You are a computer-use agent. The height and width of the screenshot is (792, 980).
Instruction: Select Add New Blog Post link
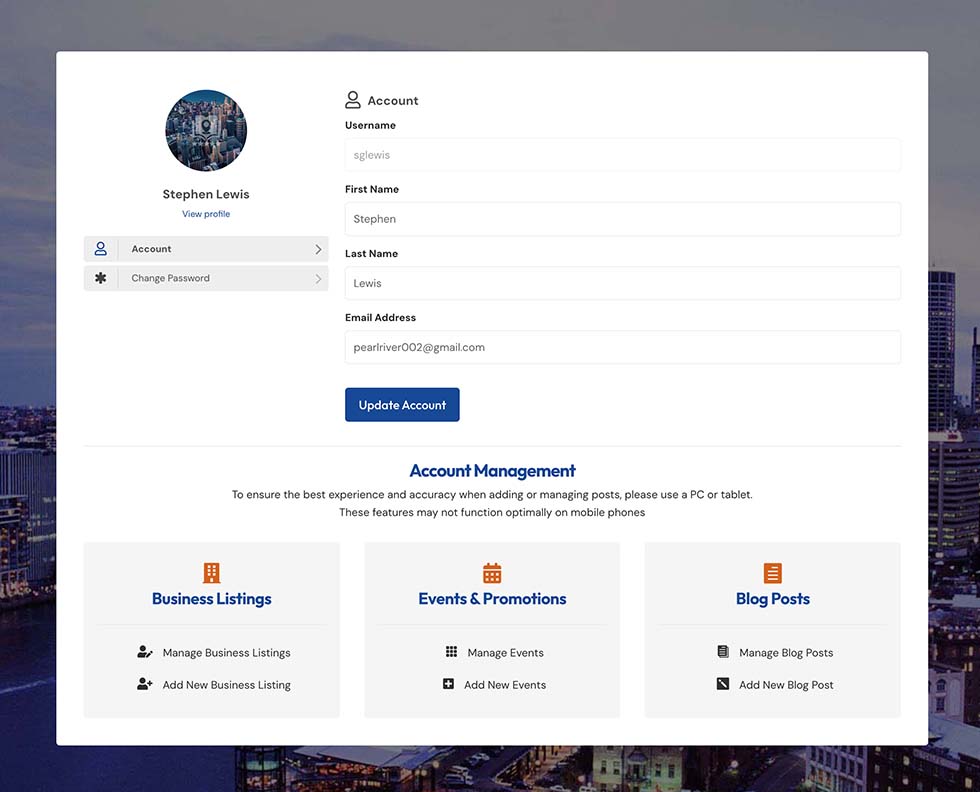[786, 685]
